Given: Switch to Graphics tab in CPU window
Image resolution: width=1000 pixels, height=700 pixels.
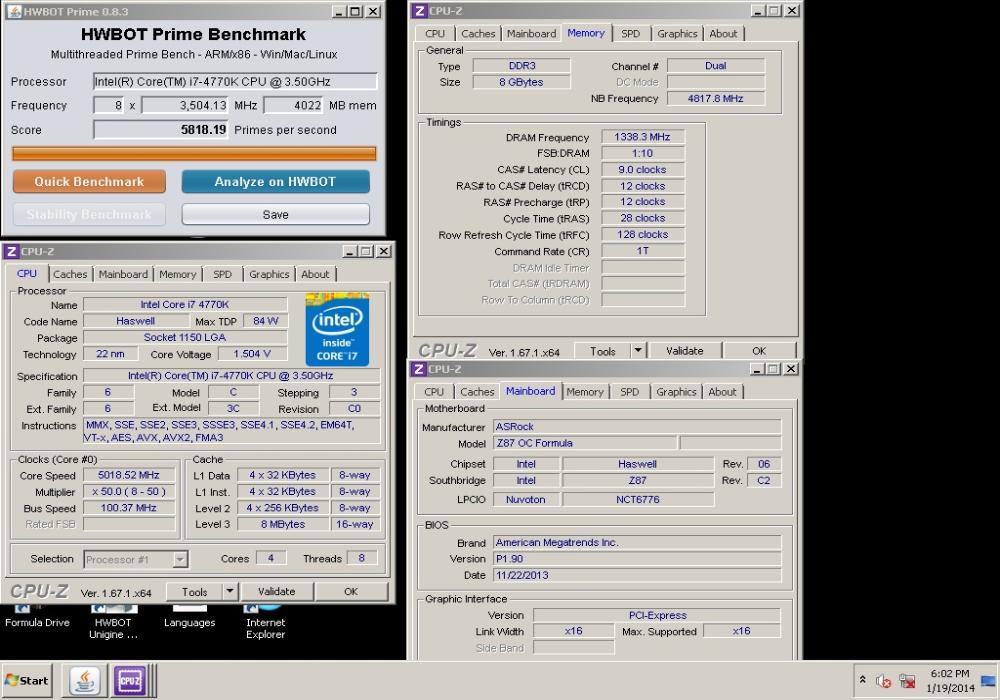Looking at the screenshot, I should tap(269, 274).
